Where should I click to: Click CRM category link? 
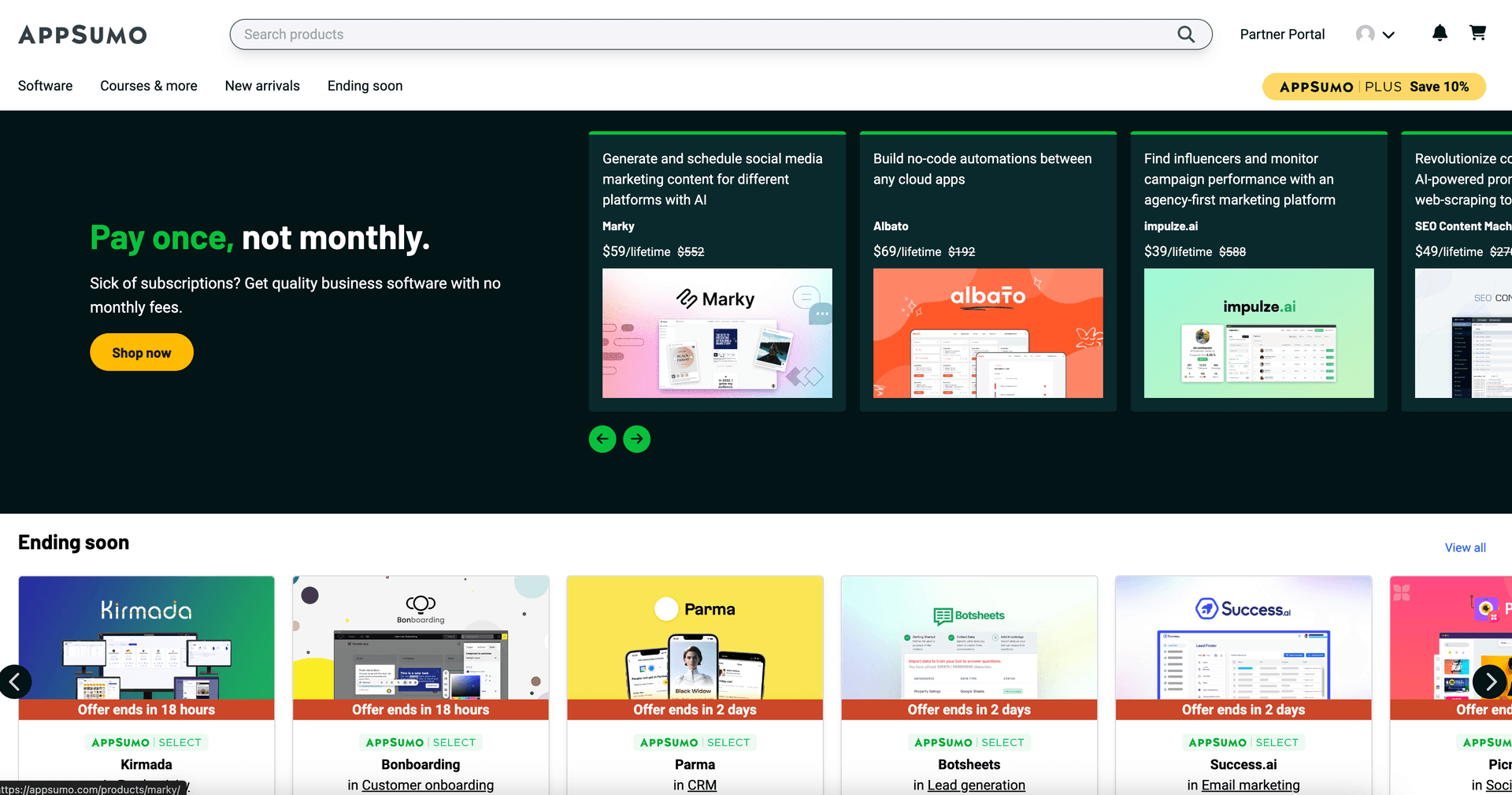pos(702,785)
